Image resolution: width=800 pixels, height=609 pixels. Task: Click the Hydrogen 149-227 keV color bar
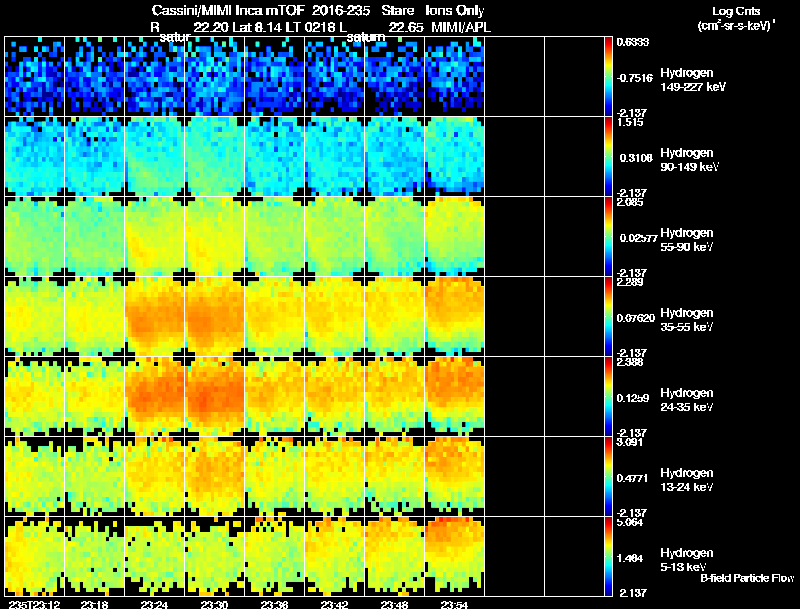608,77
